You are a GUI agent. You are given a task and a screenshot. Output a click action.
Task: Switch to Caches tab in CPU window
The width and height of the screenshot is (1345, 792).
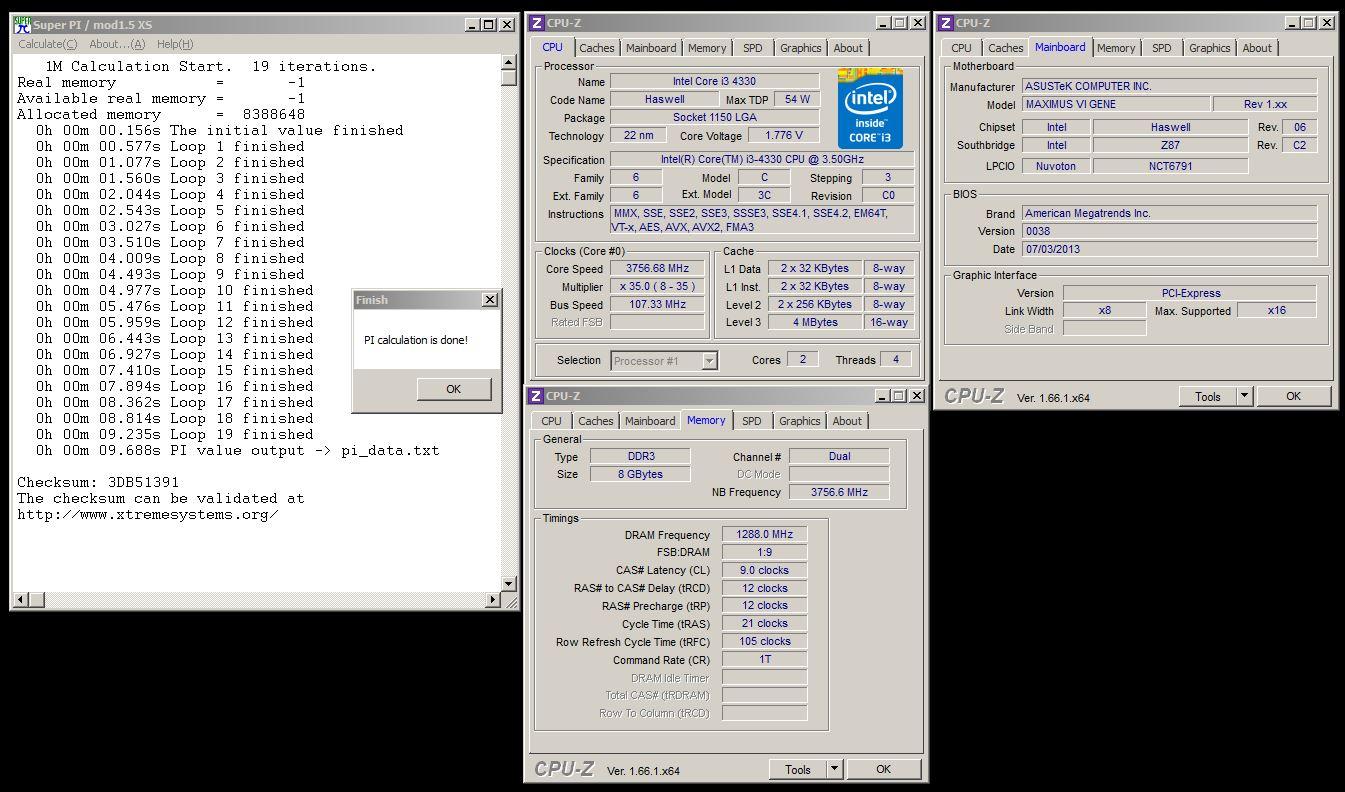597,48
